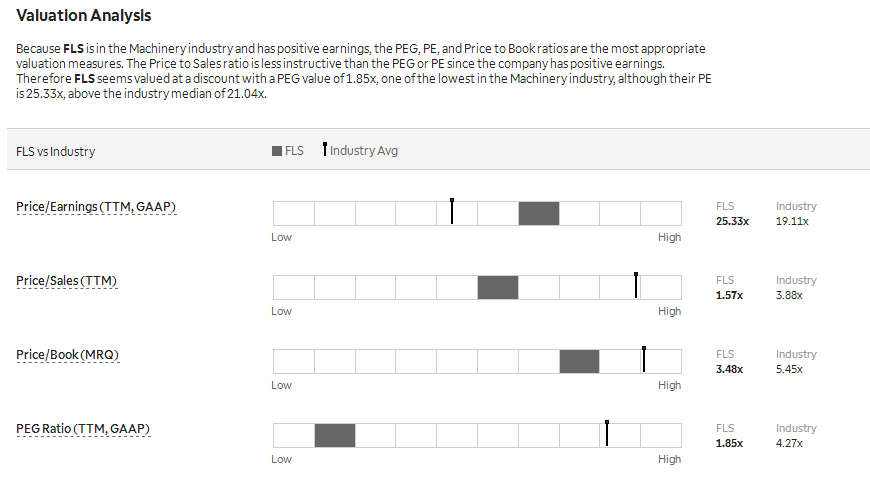
Task: Click the FLS gray block on Price/Book bar
Action: [579, 362]
